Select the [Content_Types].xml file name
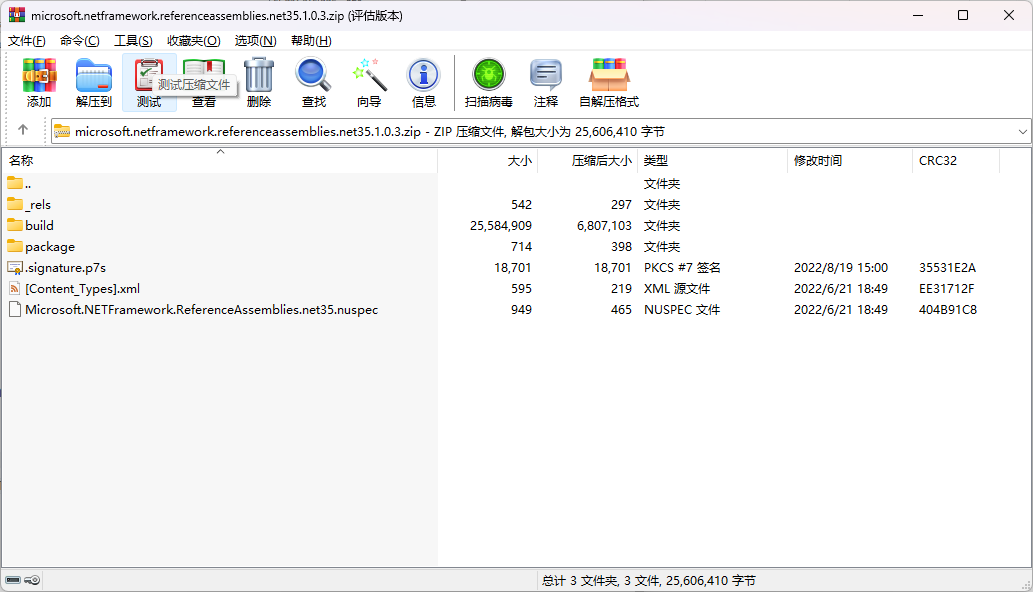This screenshot has height=592, width=1033. coord(82,289)
